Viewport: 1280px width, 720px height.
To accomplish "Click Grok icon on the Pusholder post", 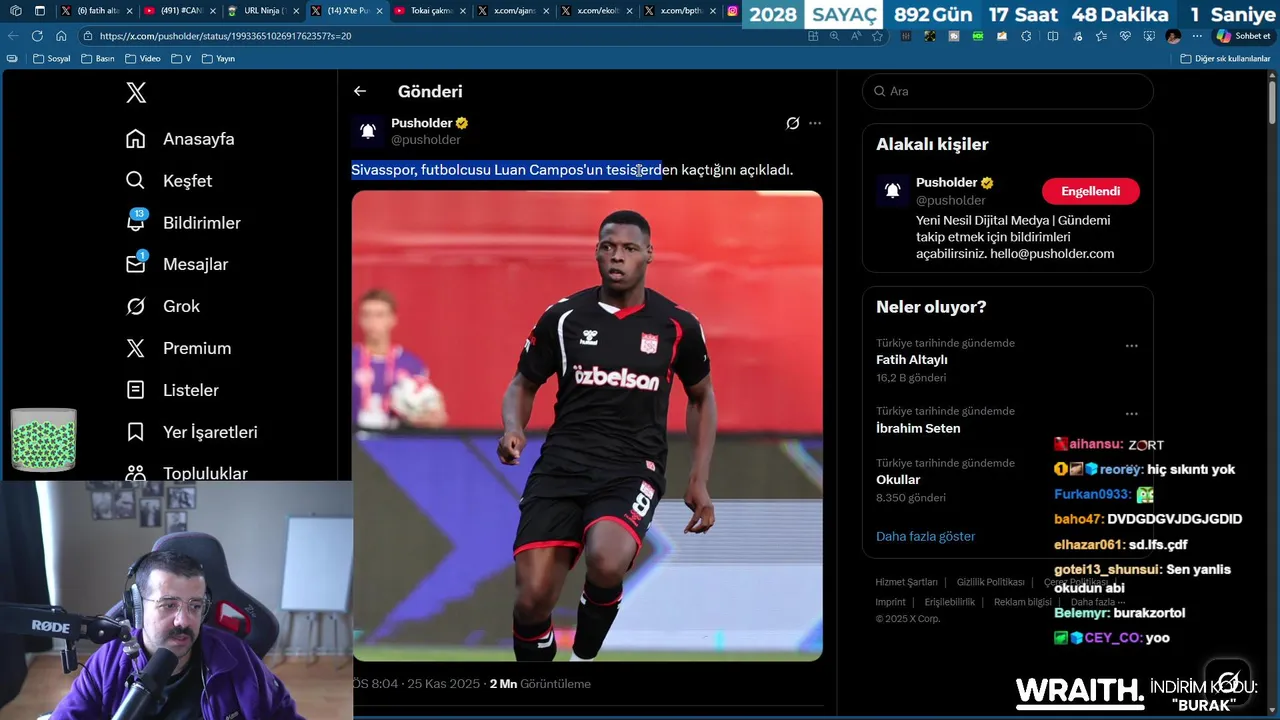I will coord(792,123).
